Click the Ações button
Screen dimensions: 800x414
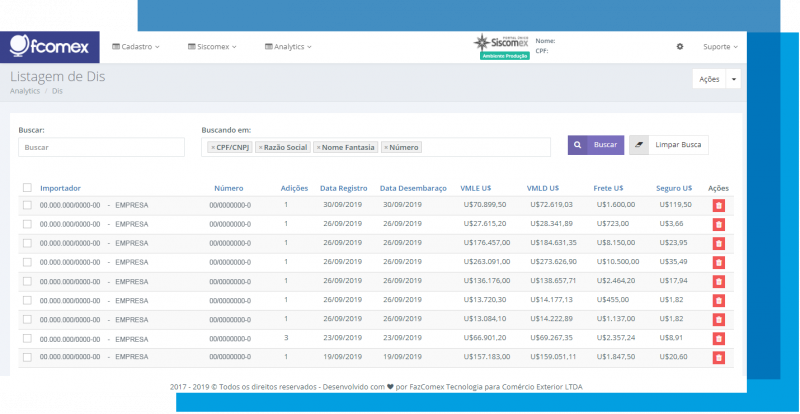[x=709, y=79]
